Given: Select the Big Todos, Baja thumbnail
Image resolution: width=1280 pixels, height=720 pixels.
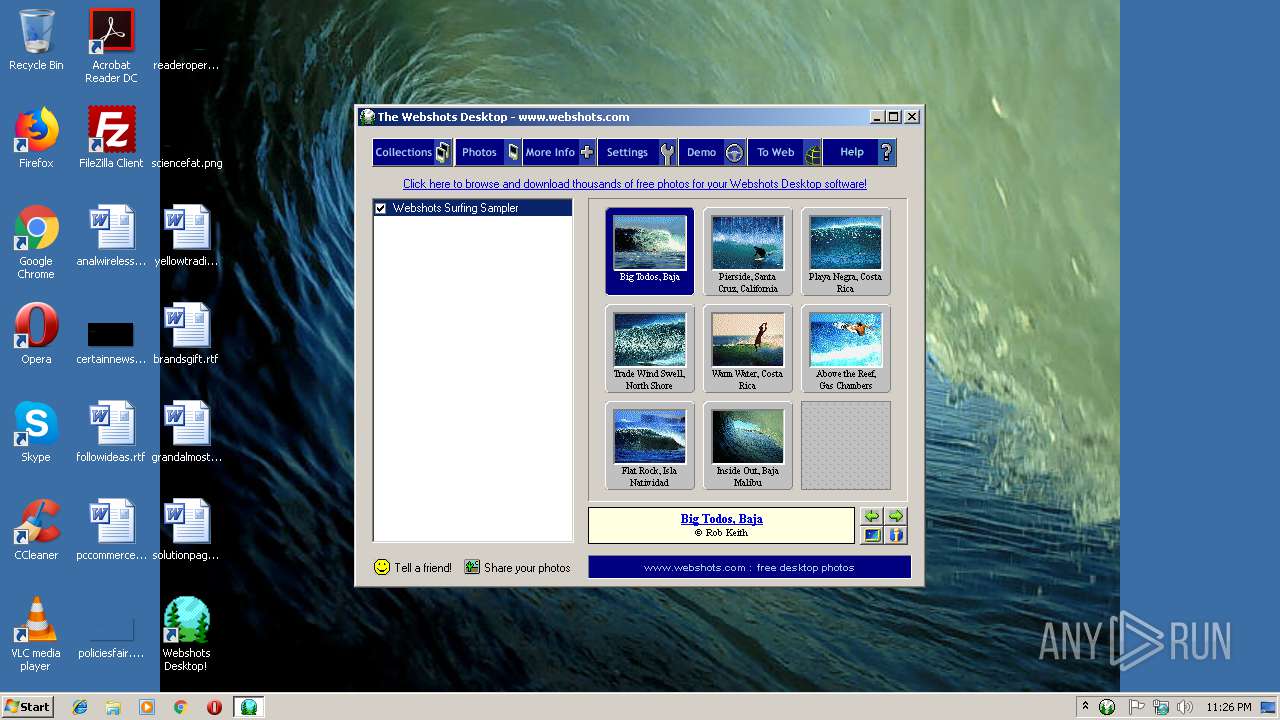Looking at the screenshot, I should [x=649, y=251].
